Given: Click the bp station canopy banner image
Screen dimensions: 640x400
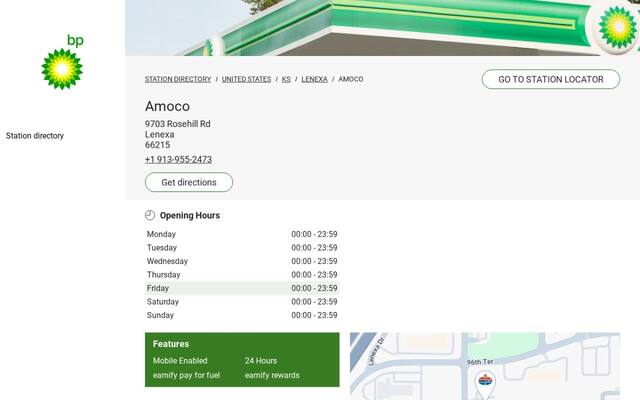Looking at the screenshot, I should click(382, 28).
